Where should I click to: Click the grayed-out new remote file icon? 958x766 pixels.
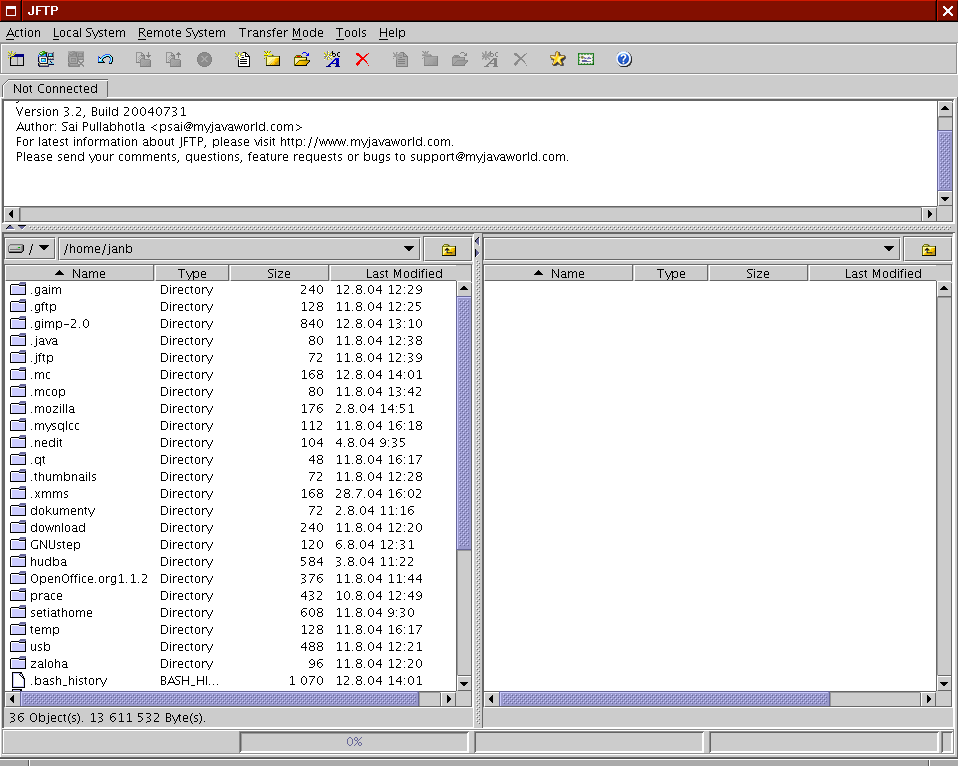pos(400,59)
